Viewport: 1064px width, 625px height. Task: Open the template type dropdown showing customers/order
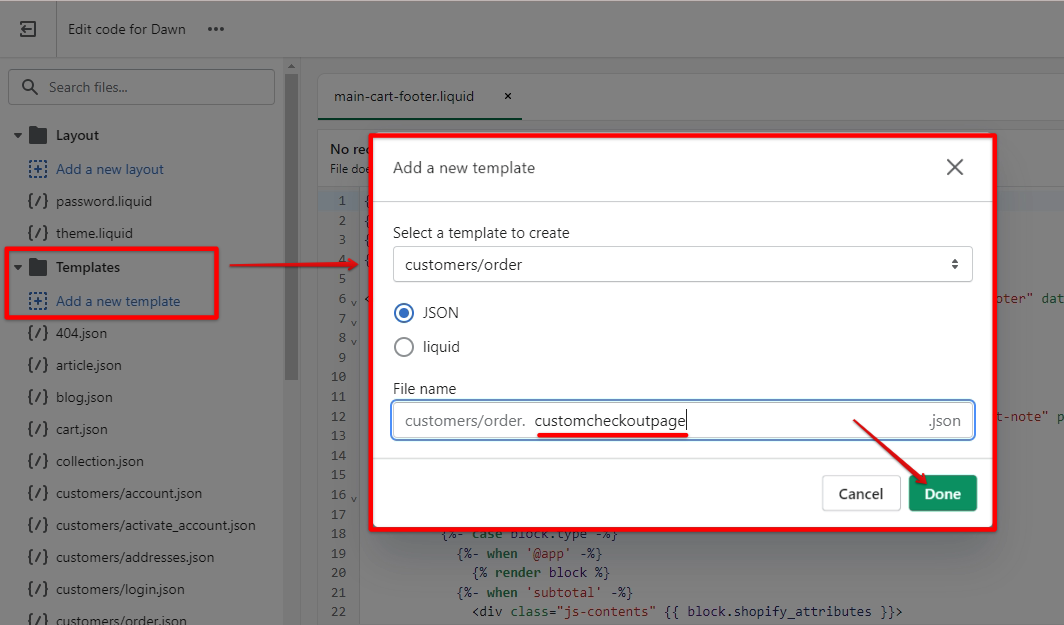click(x=682, y=265)
